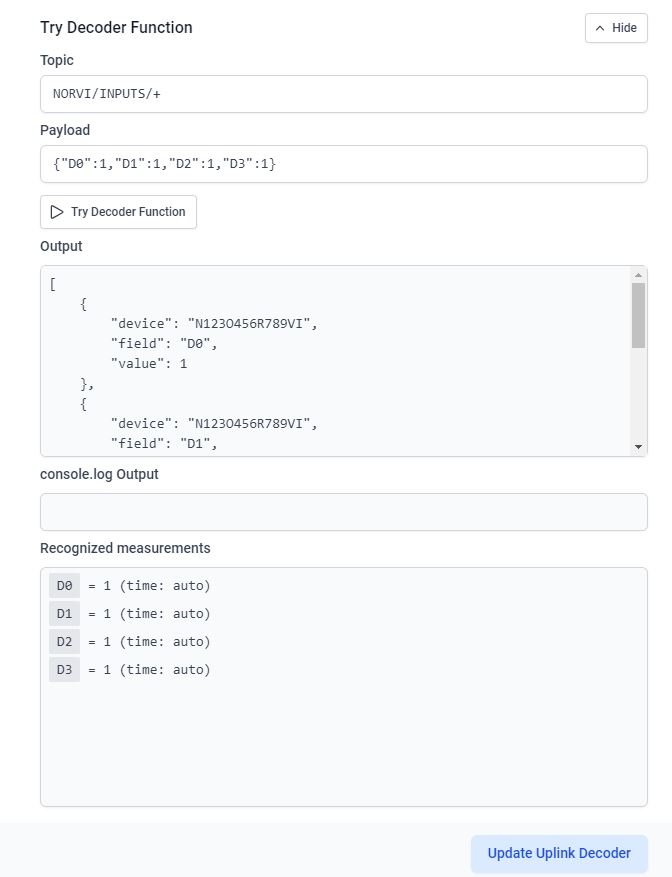Collapse the panel using the Hide button
This screenshot has width=672, height=877.
616,28
